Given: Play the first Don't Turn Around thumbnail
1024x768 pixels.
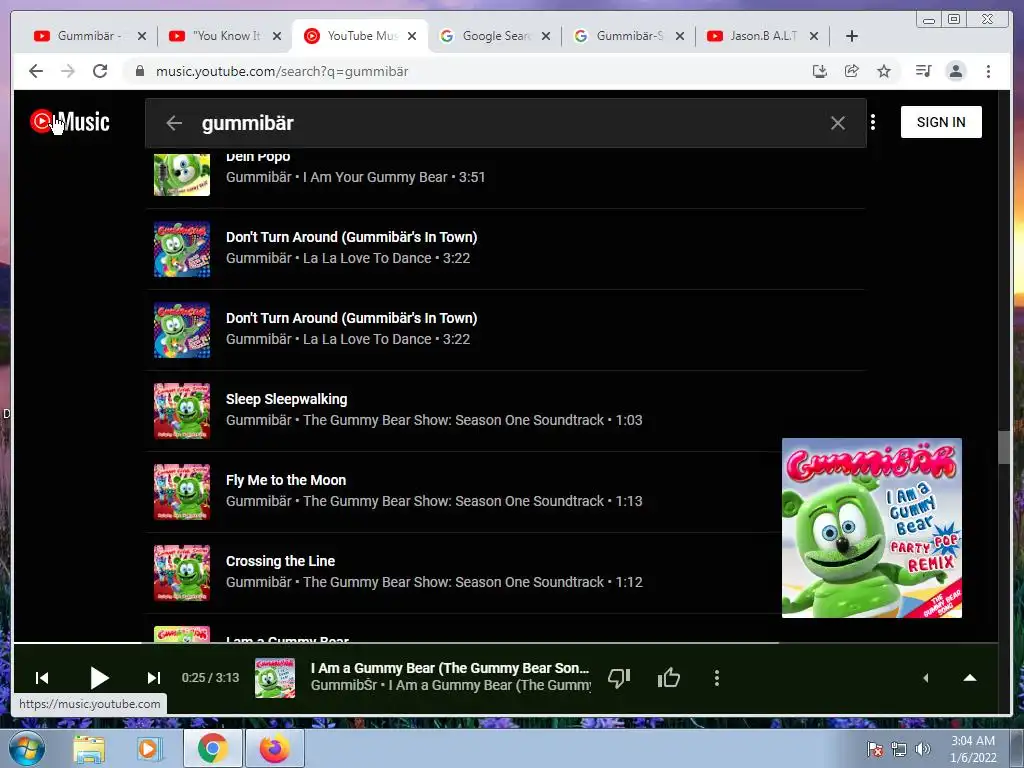Looking at the screenshot, I should [182, 249].
